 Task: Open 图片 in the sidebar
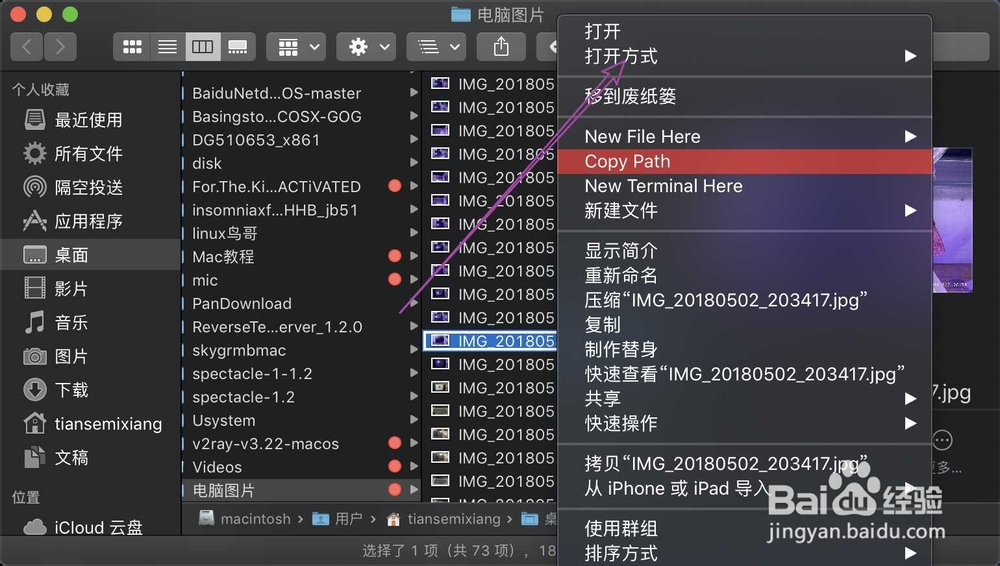[x=89, y=356]
